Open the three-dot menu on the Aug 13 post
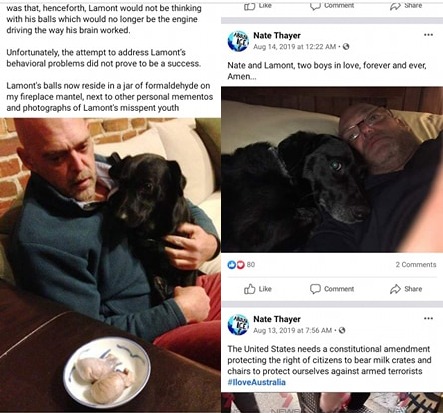 click(x=428, y=318)
